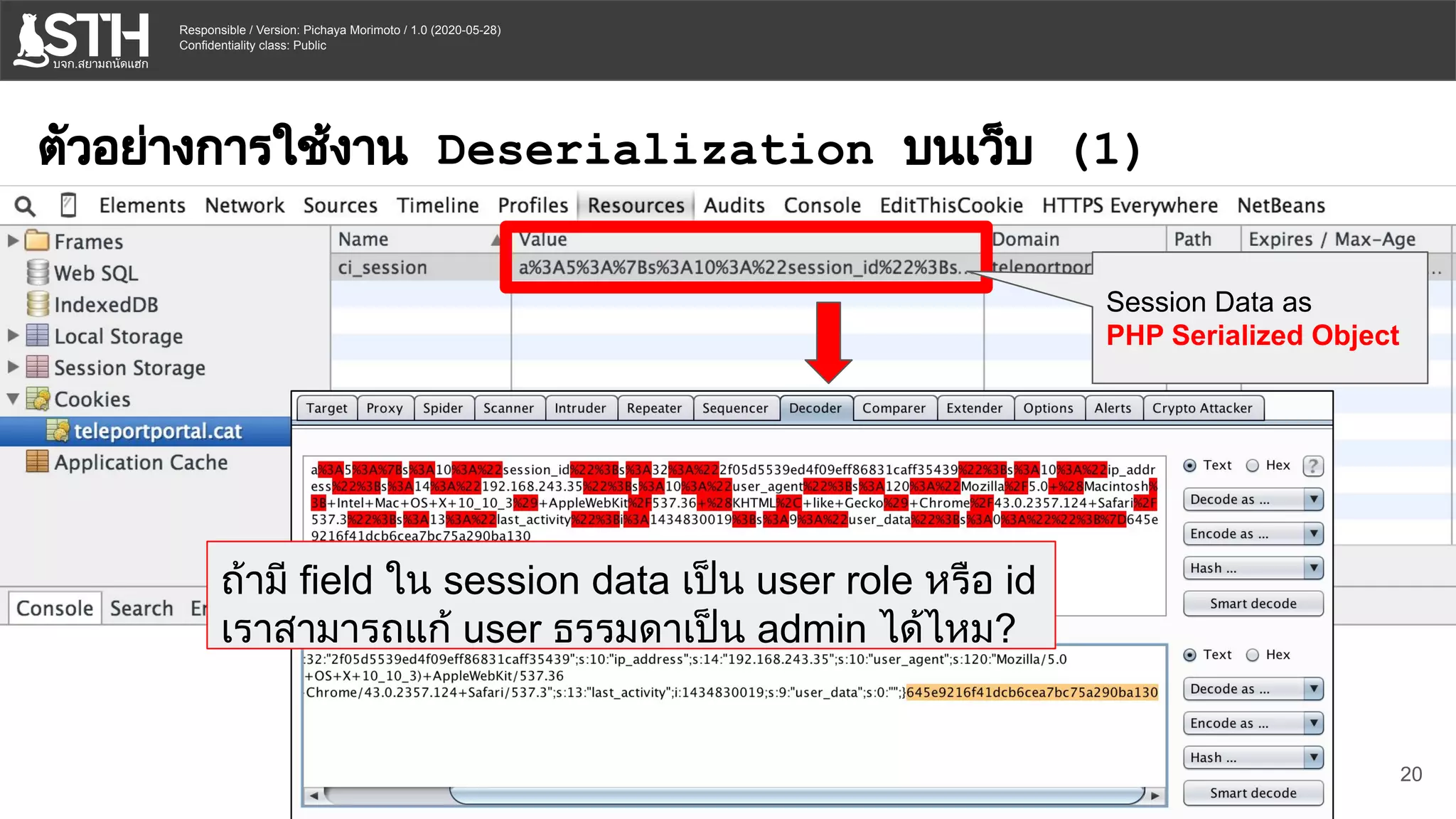This screenshot has height=819, width=1456.
Task: Switch to Burp Extender tab
Action: click(974, 408)
